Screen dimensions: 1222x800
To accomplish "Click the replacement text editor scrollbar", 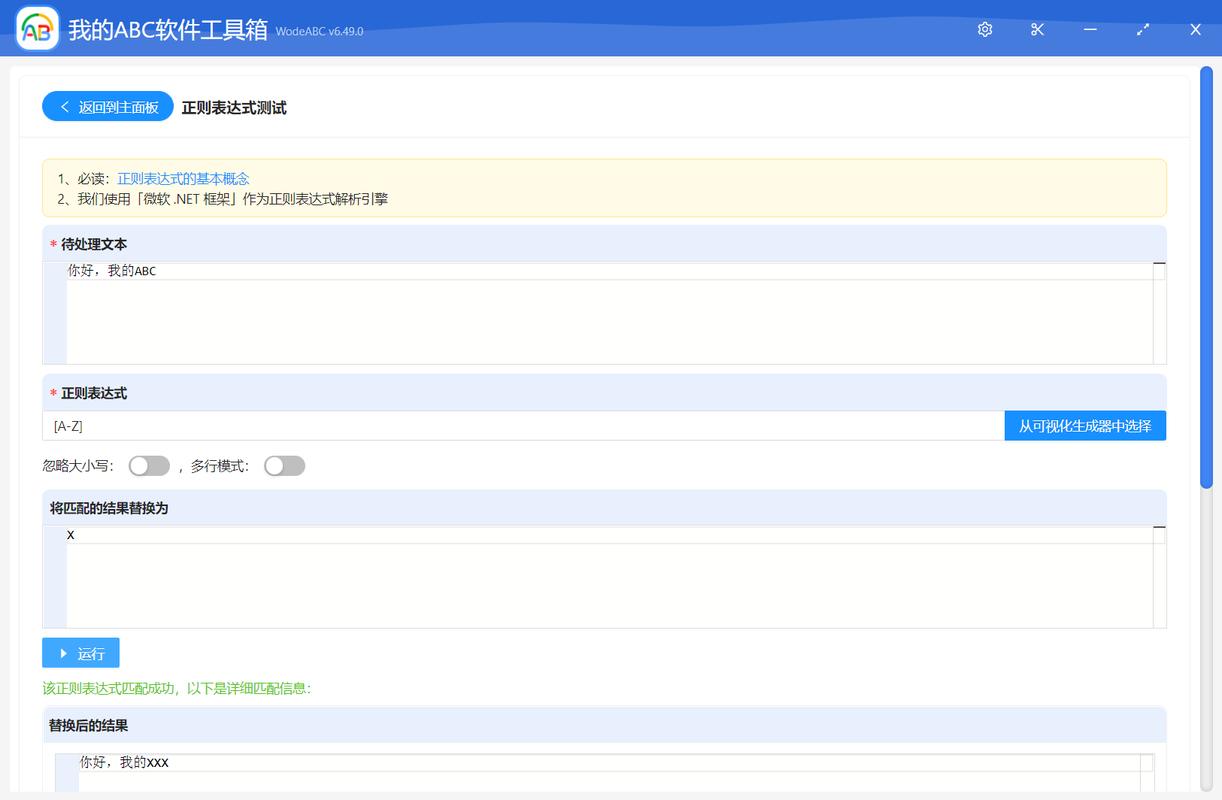I will tap(1159, 577).
